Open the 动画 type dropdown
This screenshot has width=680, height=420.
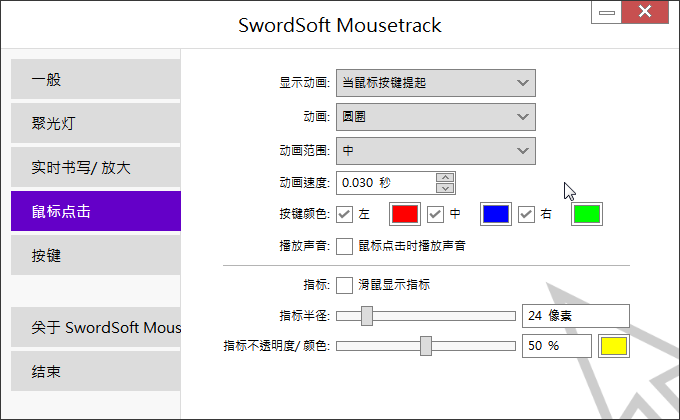[x=436, y=117]
